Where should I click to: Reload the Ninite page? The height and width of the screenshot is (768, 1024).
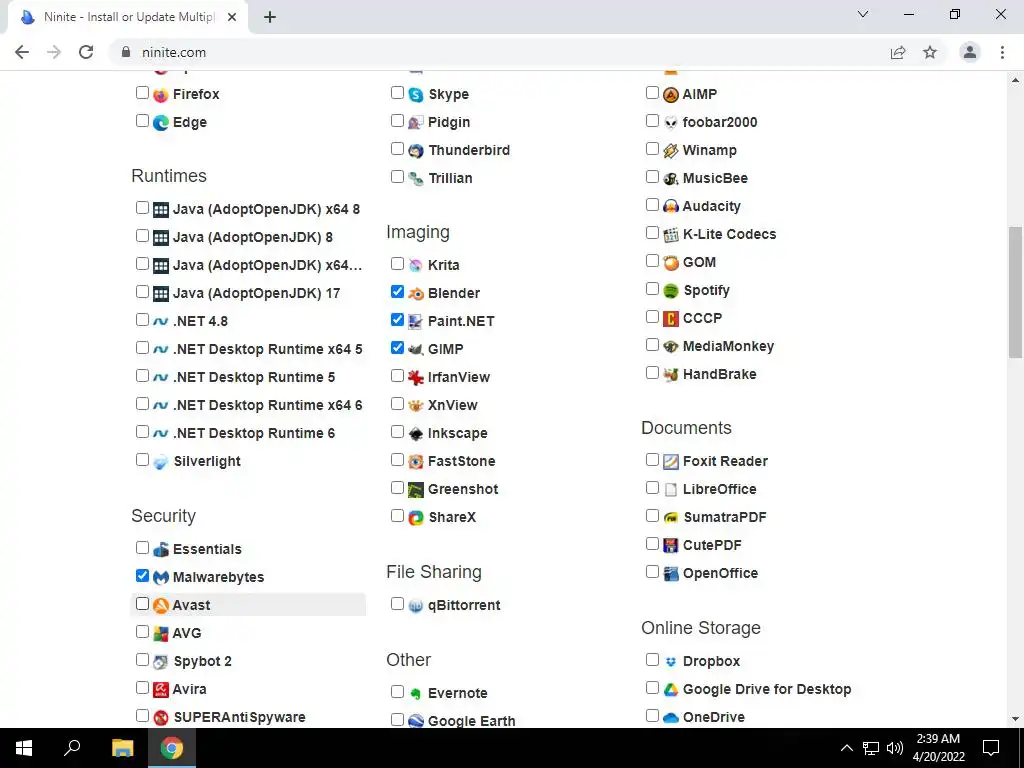[86, 52]
